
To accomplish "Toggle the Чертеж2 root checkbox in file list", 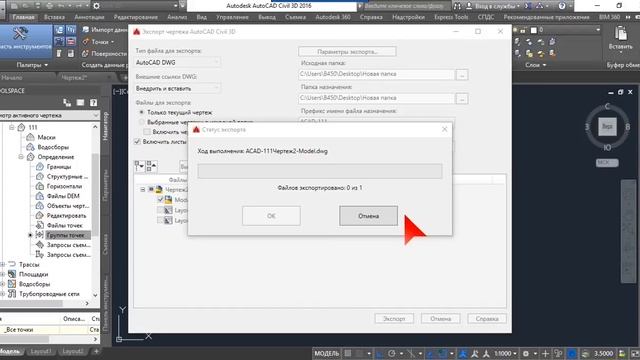I will pos(151,189).
